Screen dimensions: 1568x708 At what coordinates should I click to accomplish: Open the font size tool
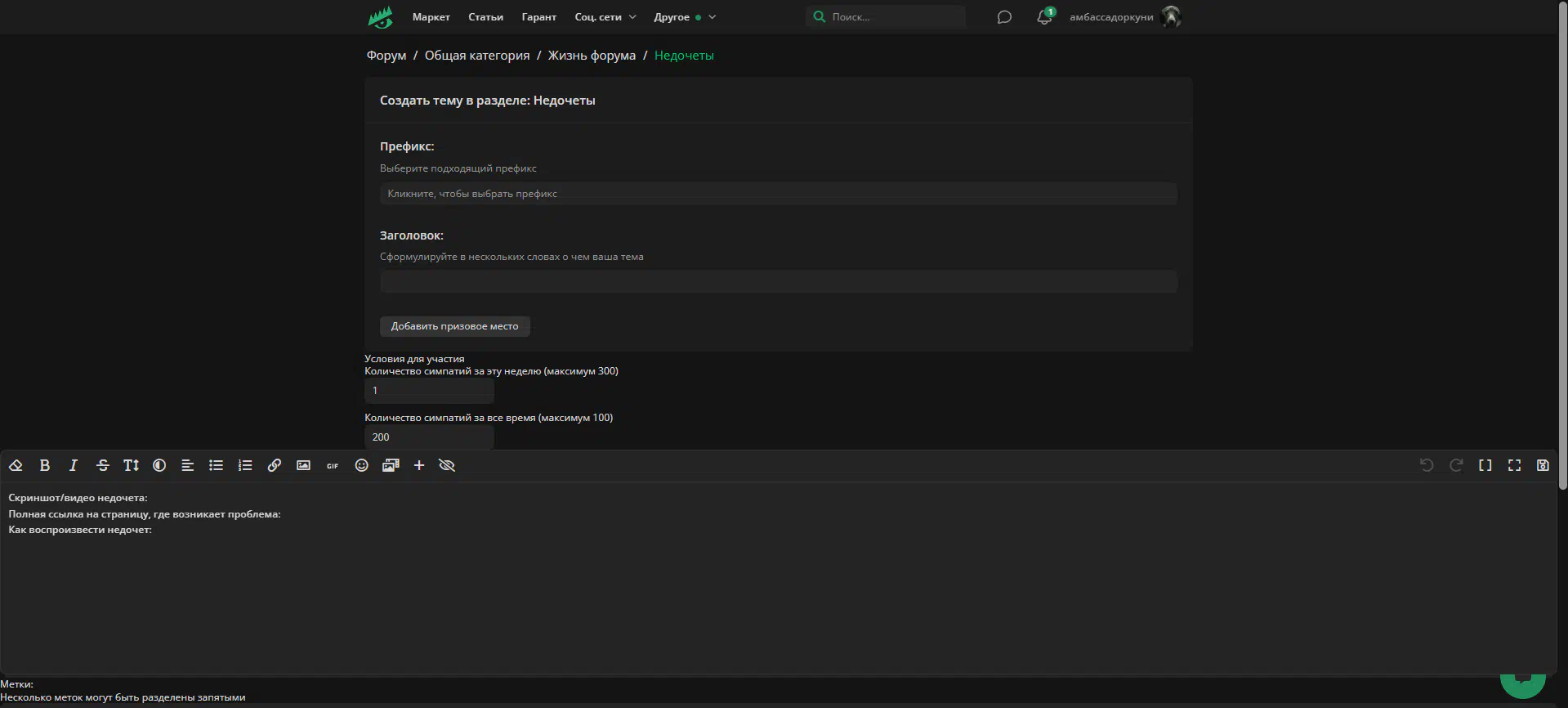click(x=131, y=465)
